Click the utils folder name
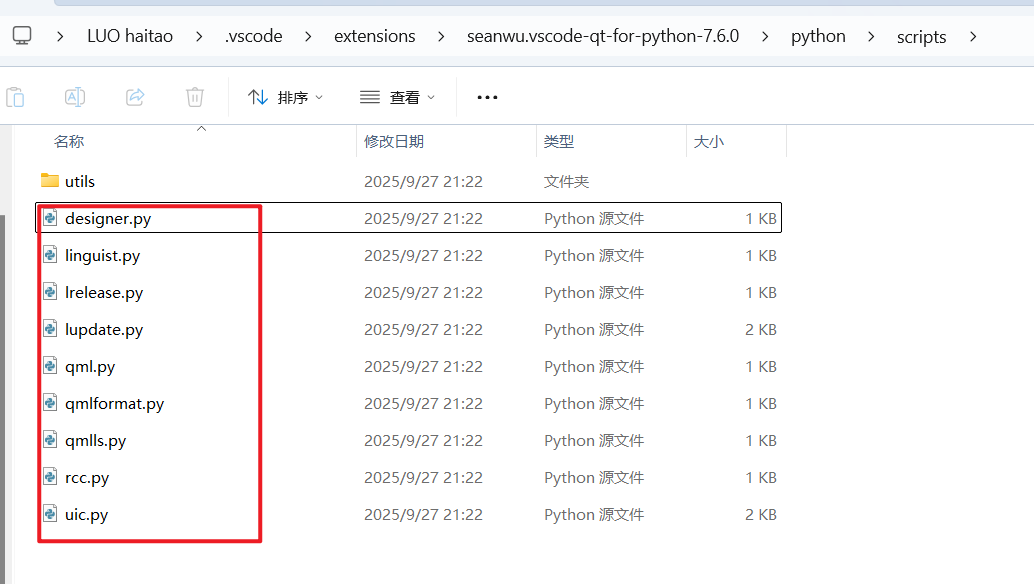1034x584 pixels. tap(80, 181)
